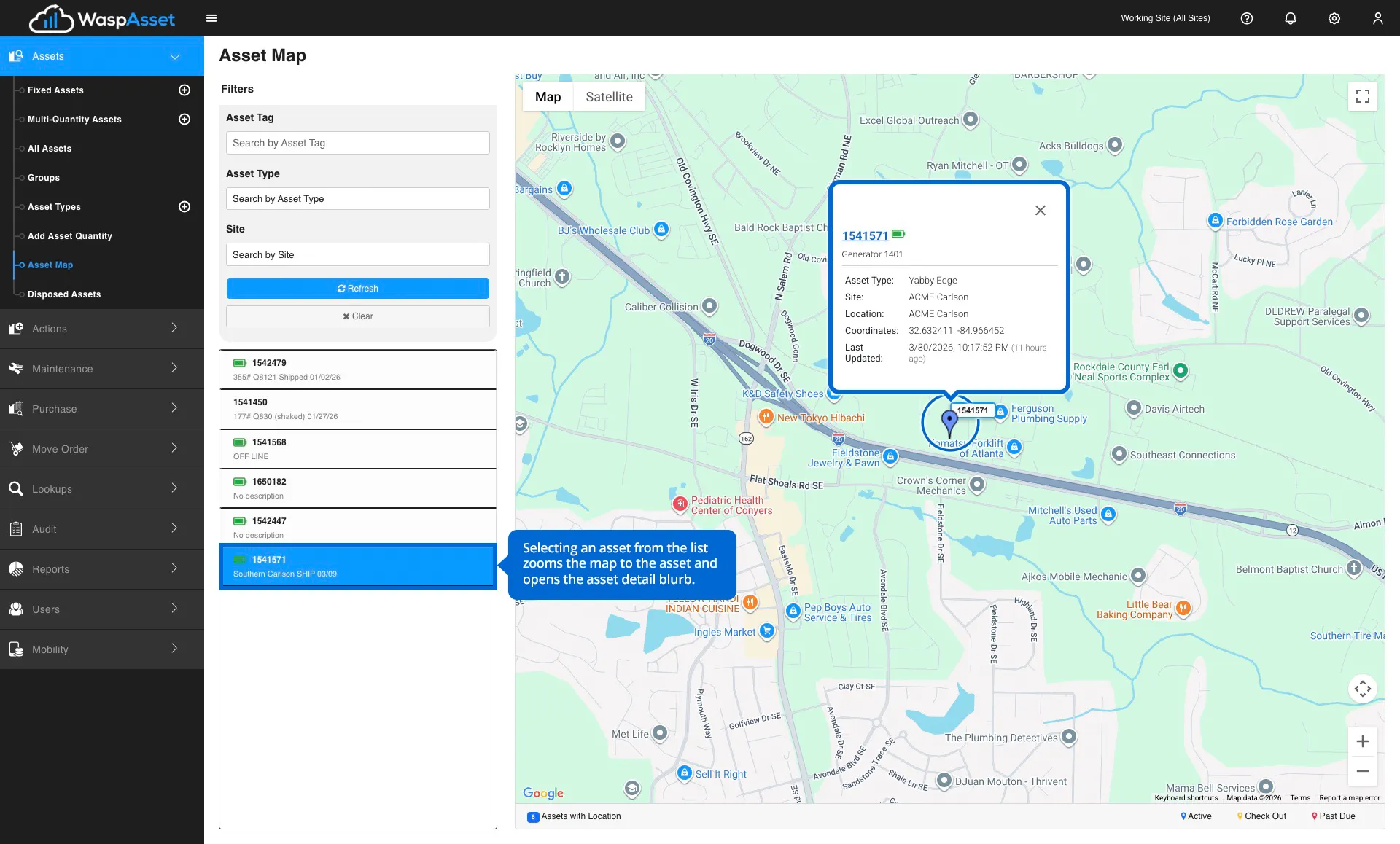
Task: Toggle fullscreen map view icon
Action: [1362, 96]
